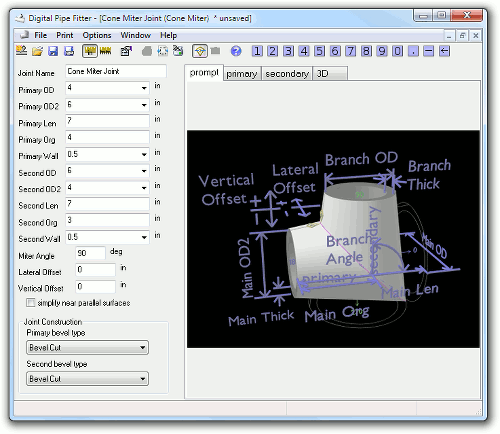Click keypad digit 9 button
500x434 pixels.
(382, 51)
